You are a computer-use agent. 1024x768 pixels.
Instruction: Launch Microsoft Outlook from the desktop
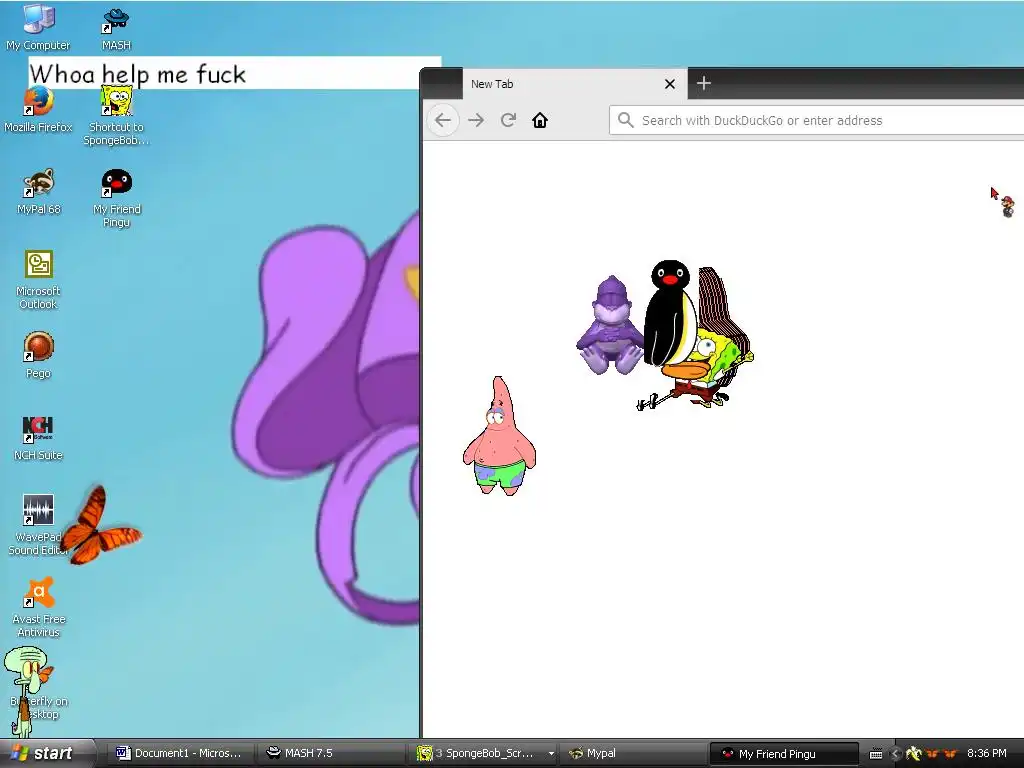(x=38, y=280)
